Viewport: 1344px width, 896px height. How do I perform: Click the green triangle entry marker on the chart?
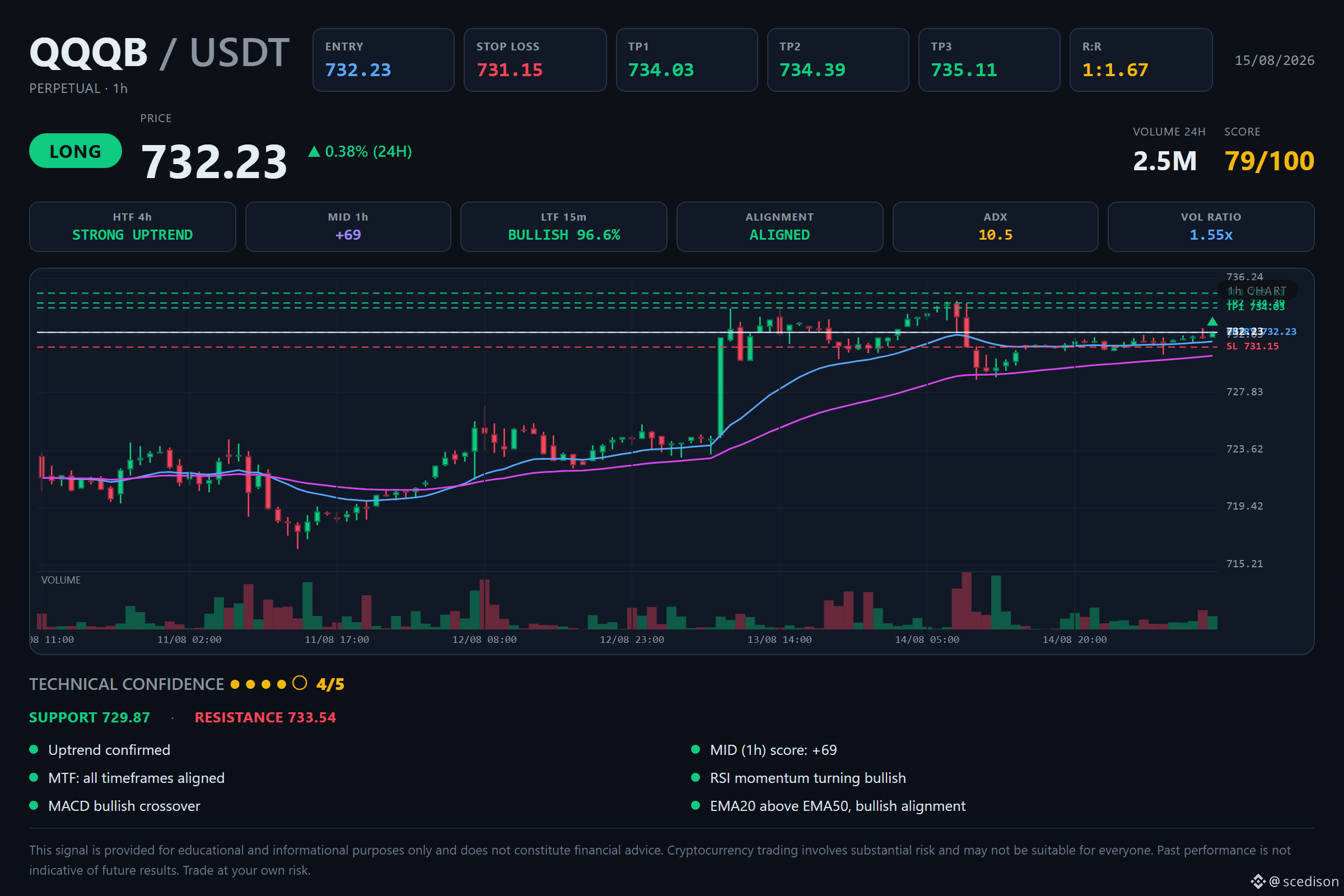pyautogui.click(x=1212, y=321)
